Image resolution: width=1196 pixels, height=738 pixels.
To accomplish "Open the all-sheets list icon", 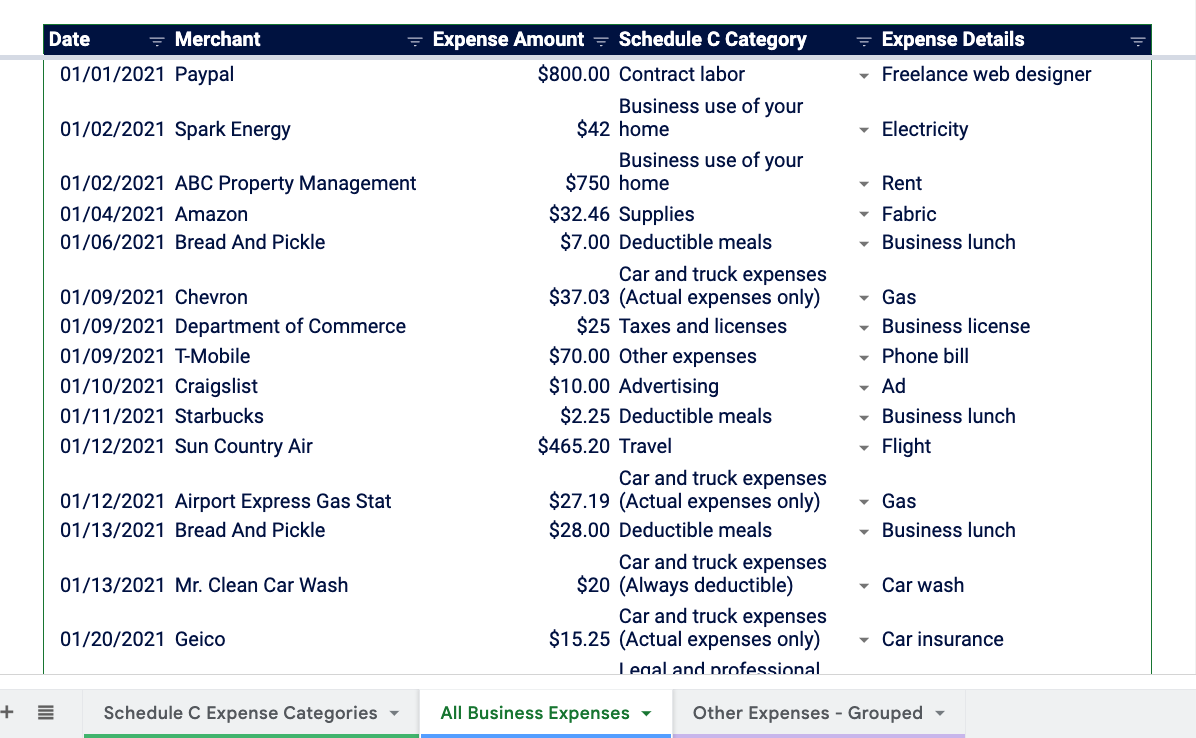I will [x=44, y=711].
